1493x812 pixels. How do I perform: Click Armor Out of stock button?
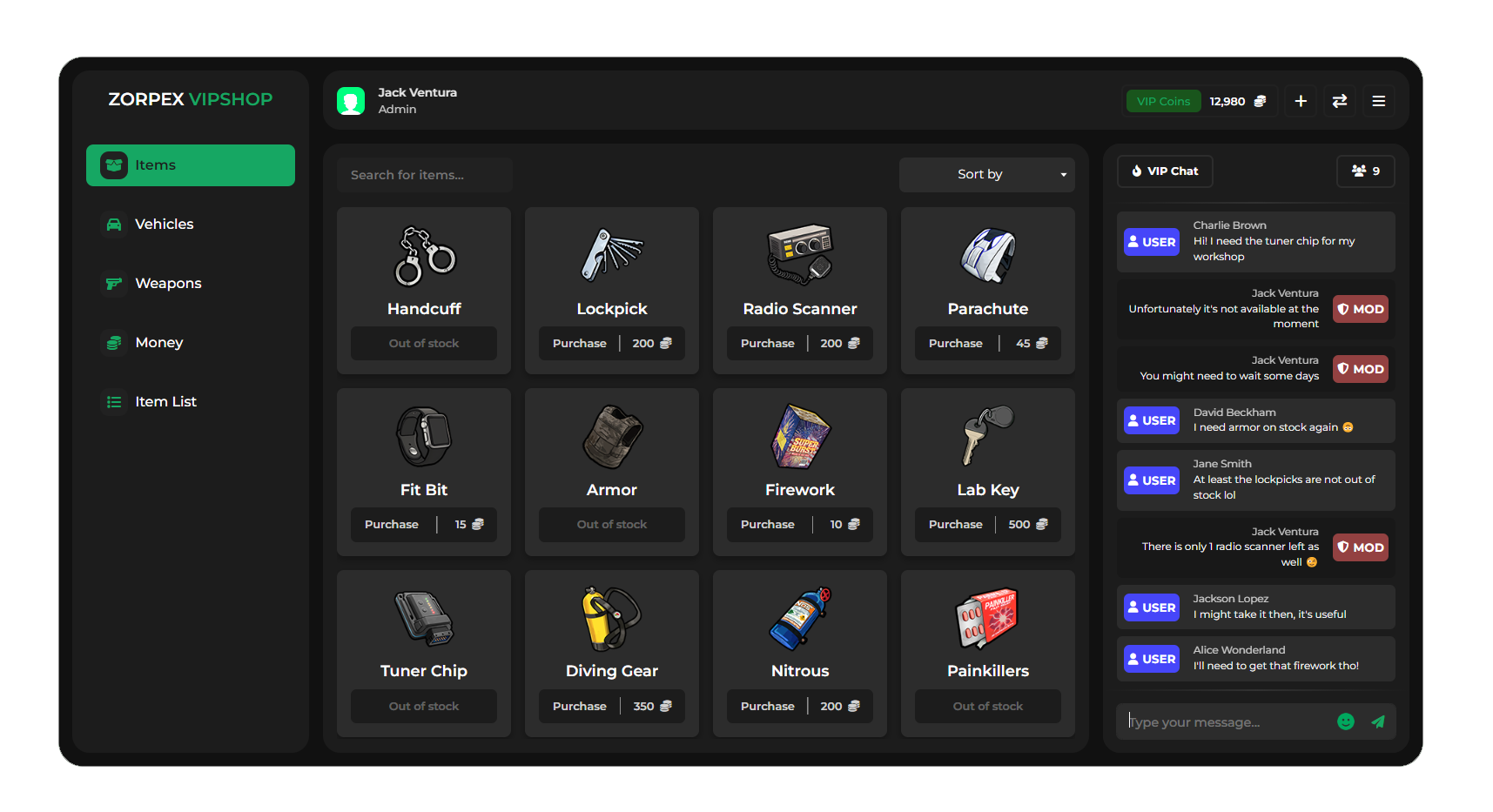(612, 525)
